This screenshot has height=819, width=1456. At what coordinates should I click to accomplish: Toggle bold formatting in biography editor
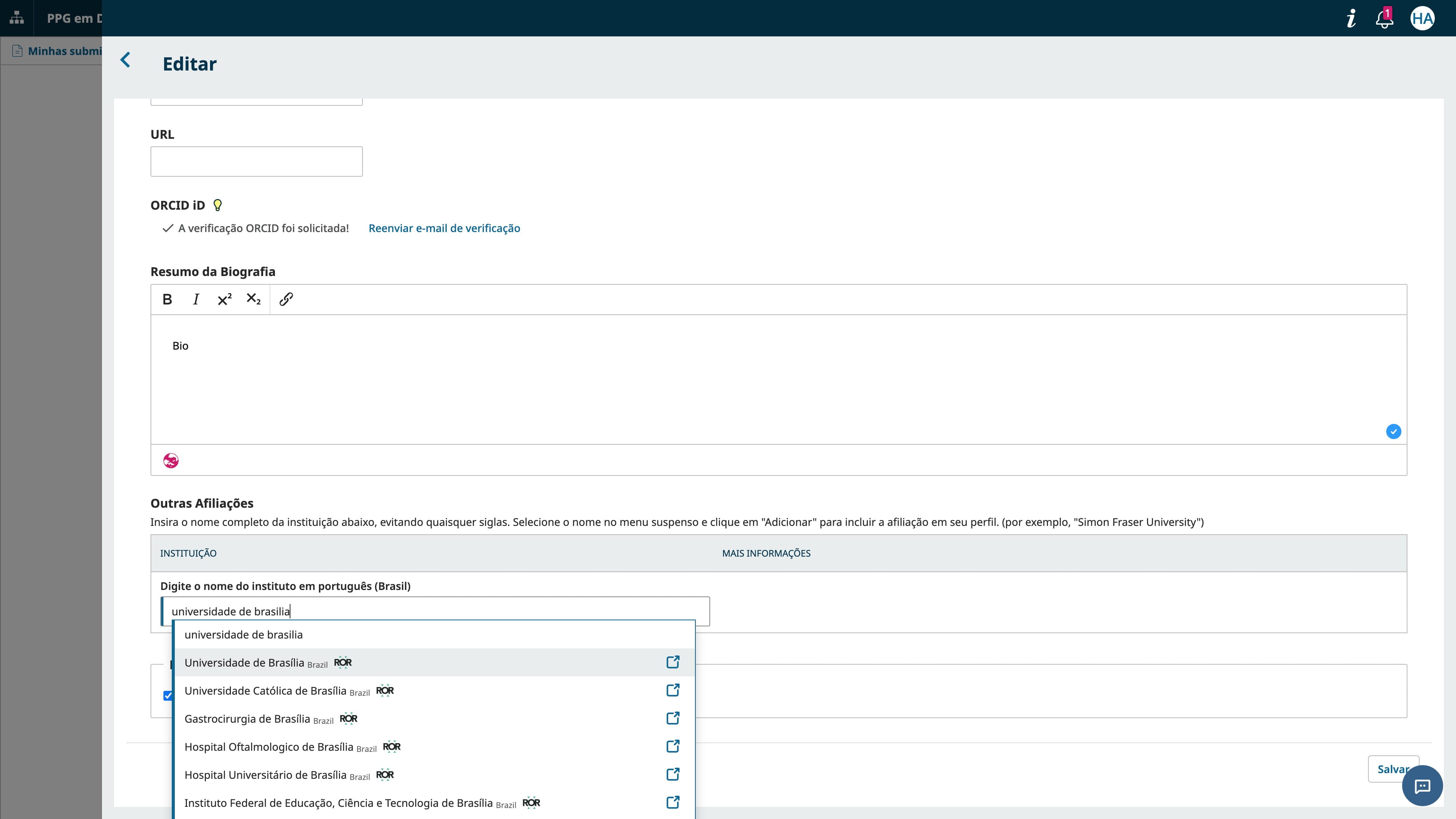pyautogui.click(x=167, y=300)
